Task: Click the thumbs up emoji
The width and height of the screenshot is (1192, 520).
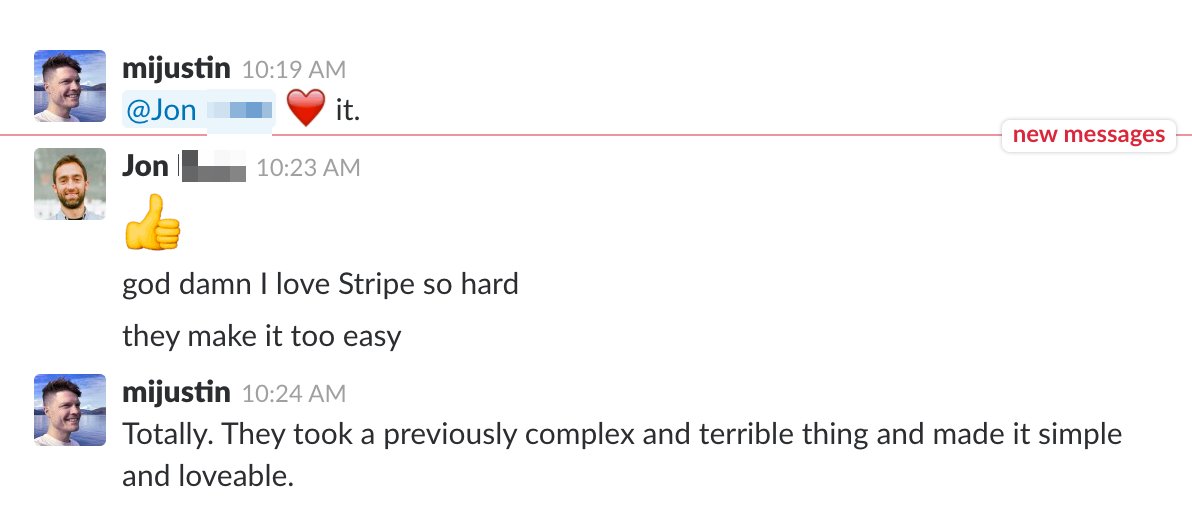Action: point(152,224)
